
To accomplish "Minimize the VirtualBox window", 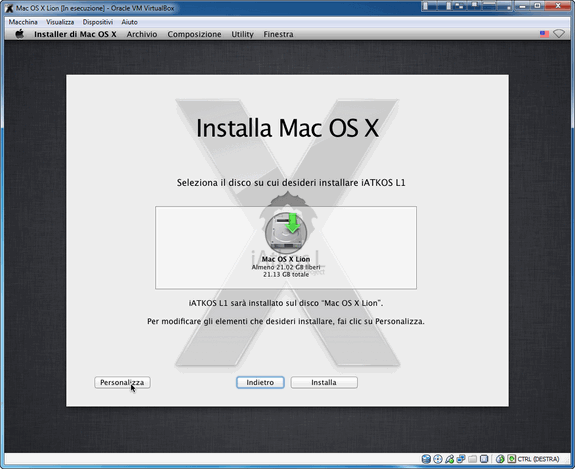I will coord(523,6).
